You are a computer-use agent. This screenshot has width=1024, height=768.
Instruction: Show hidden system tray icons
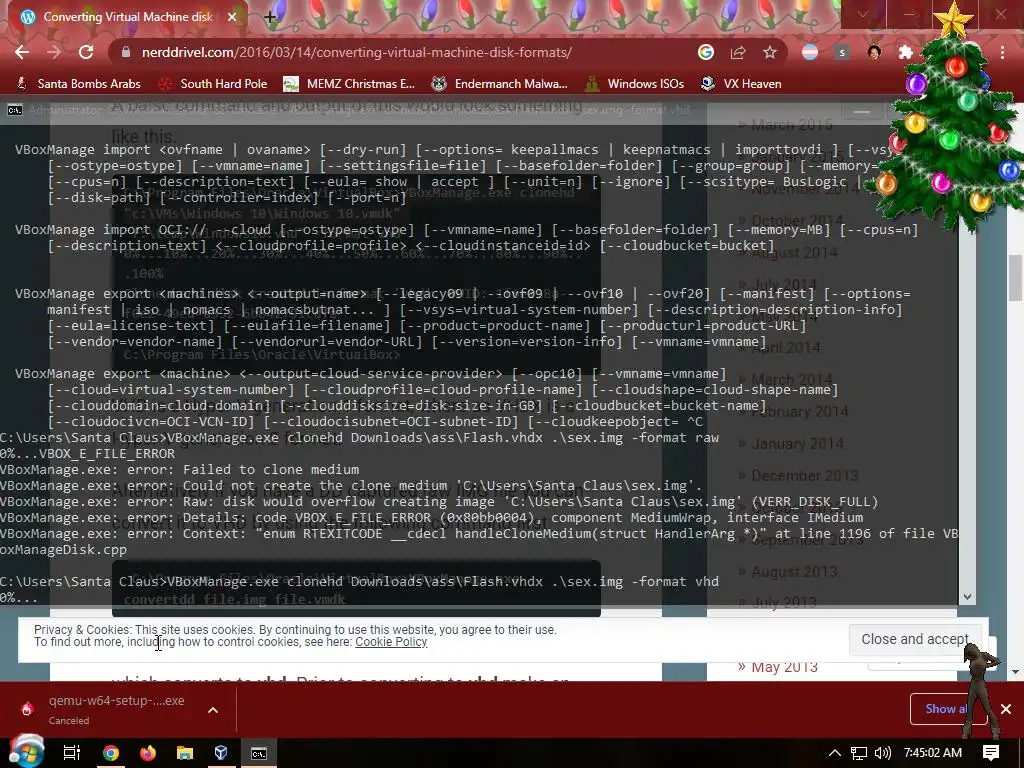coord(835,753)
